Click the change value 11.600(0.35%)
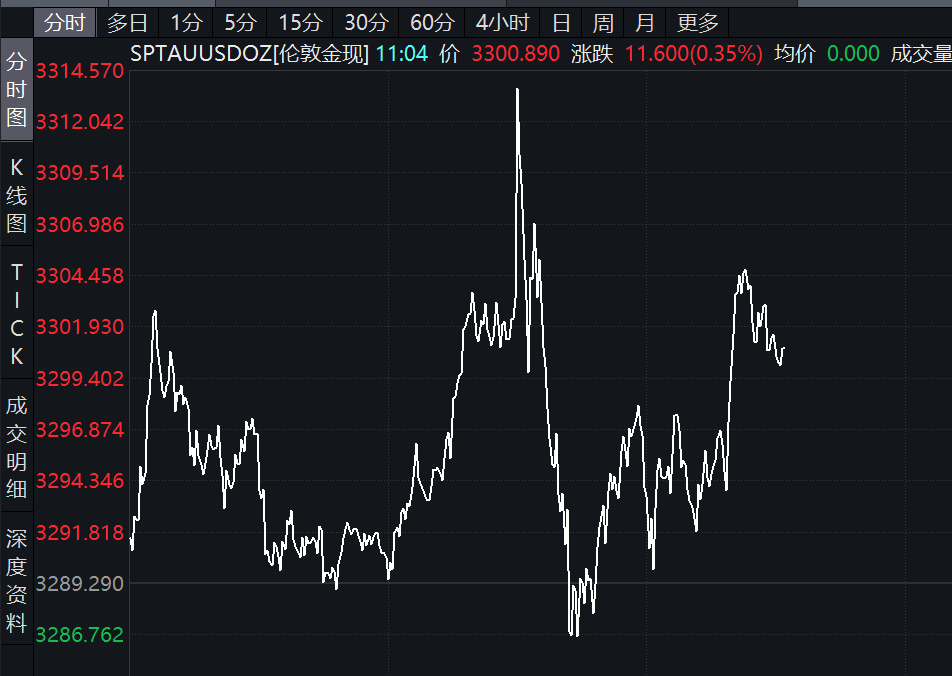Screen dimensions: 952x676 tap(694, 54)
